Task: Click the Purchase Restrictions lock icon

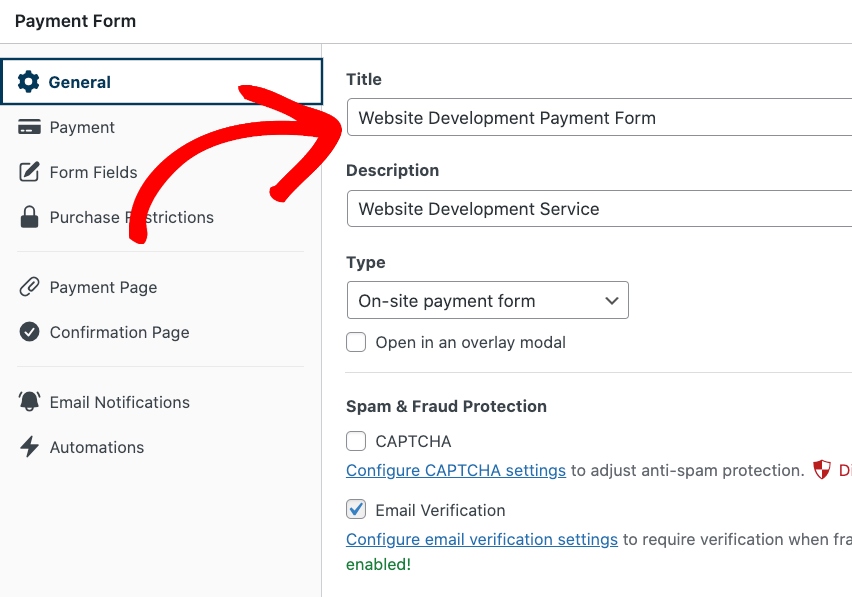Action: 30,217
